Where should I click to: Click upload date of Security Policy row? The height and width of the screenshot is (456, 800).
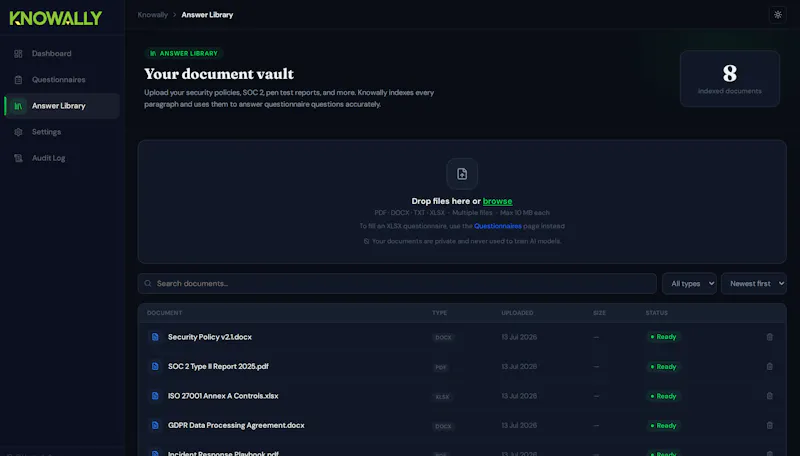click(x=519, y=337)
